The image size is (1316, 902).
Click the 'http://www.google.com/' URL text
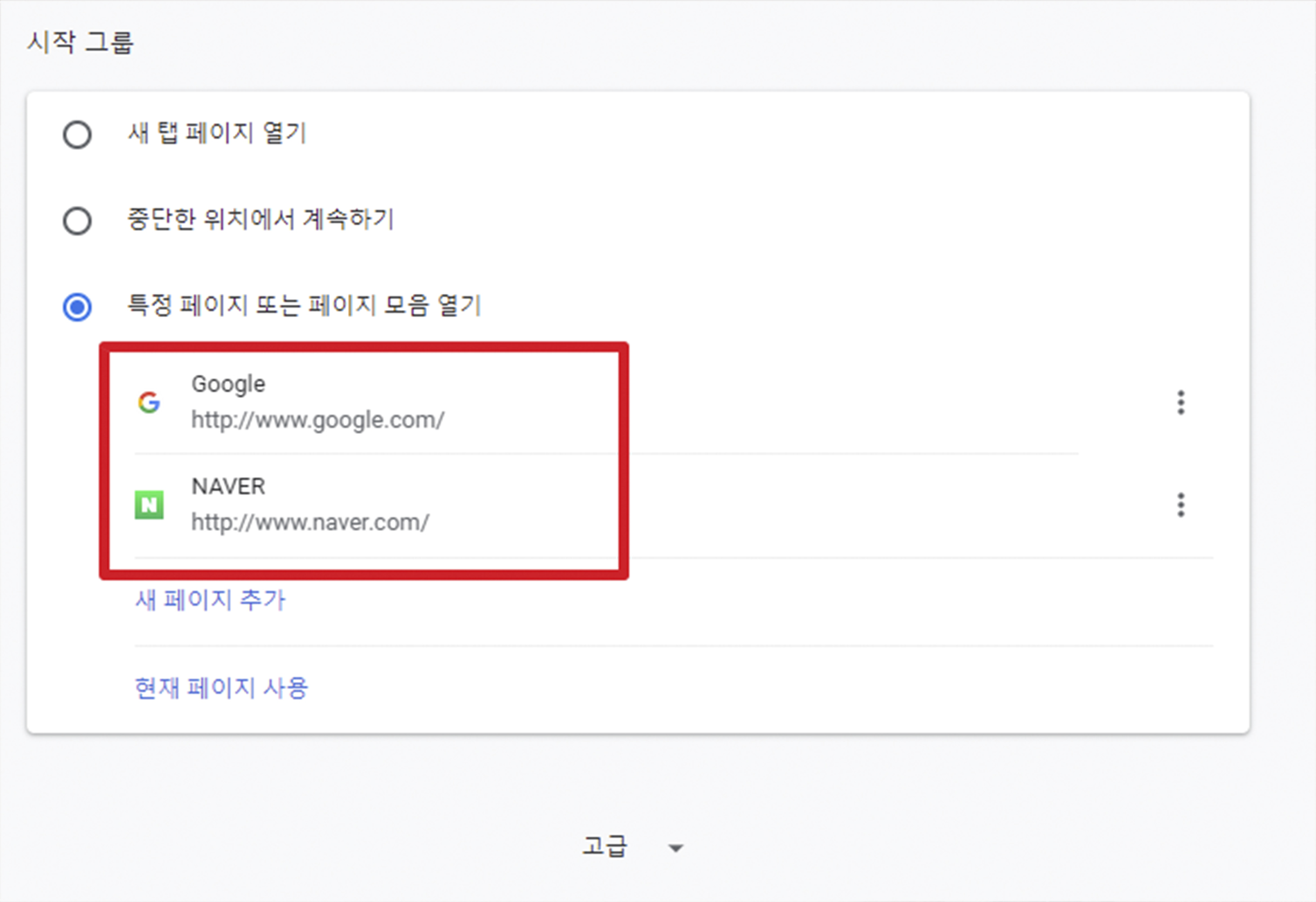(318, 420)
